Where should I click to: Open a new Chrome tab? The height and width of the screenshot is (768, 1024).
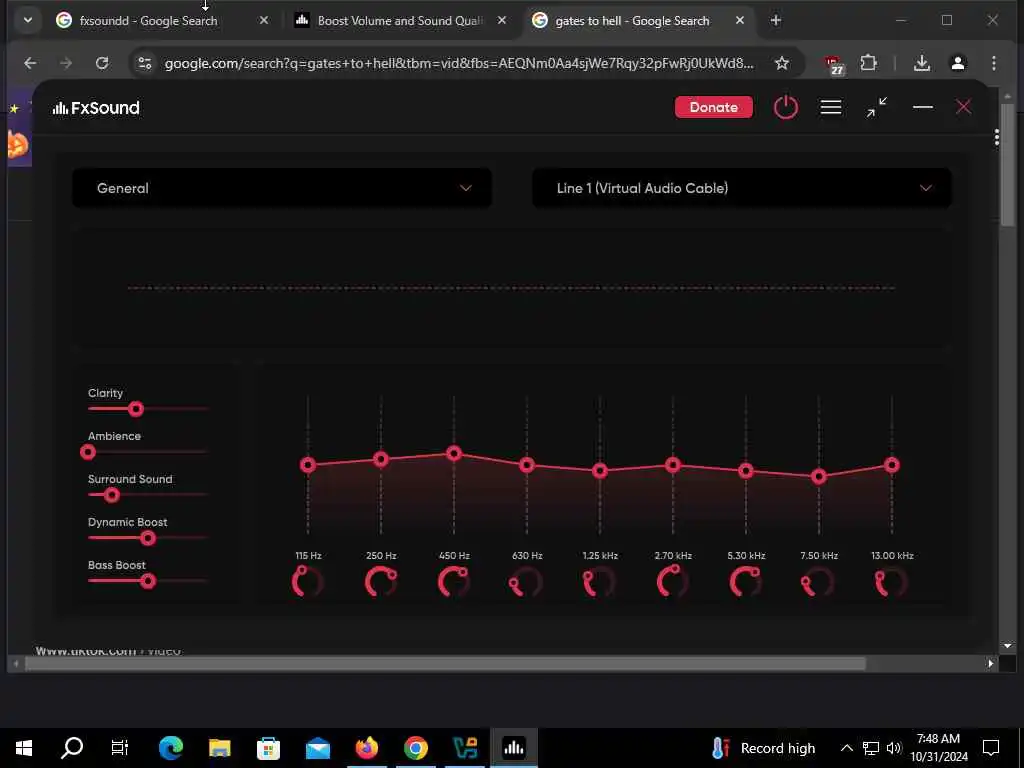point(775,20)
